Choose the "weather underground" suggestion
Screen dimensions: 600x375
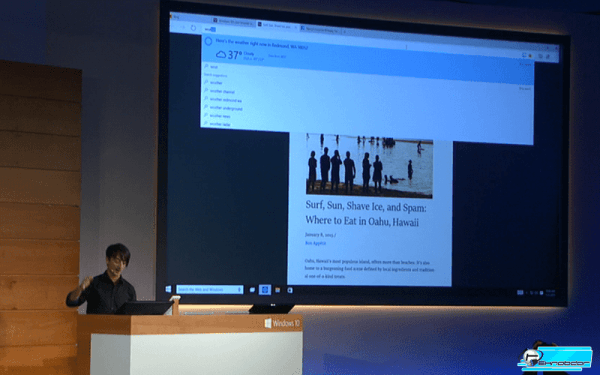tap(226, 108)
